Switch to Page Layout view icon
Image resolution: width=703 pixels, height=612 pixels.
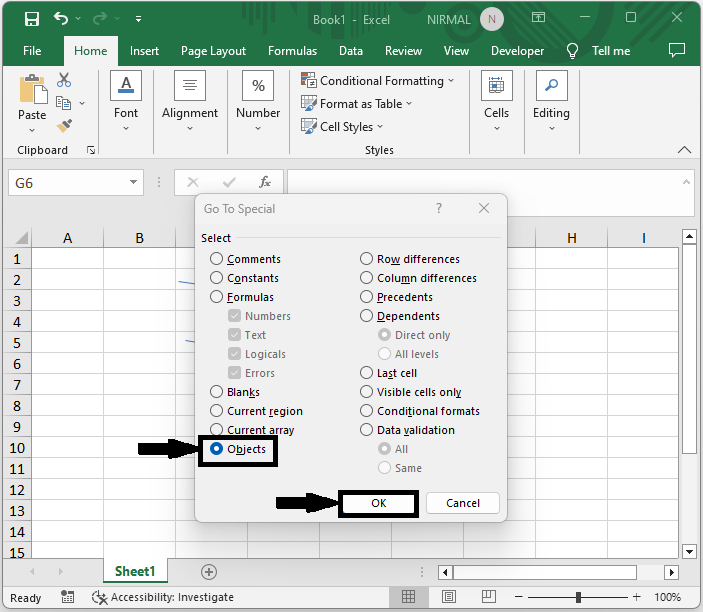pyautogui.click(x=449, y=597)
